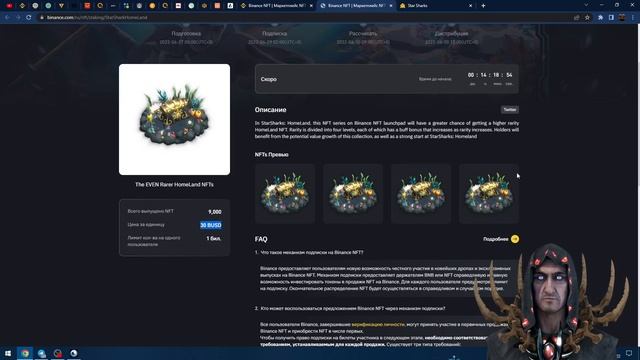Open the yellow верификацию личности link

pyautogui.click(x=378, y=324)
